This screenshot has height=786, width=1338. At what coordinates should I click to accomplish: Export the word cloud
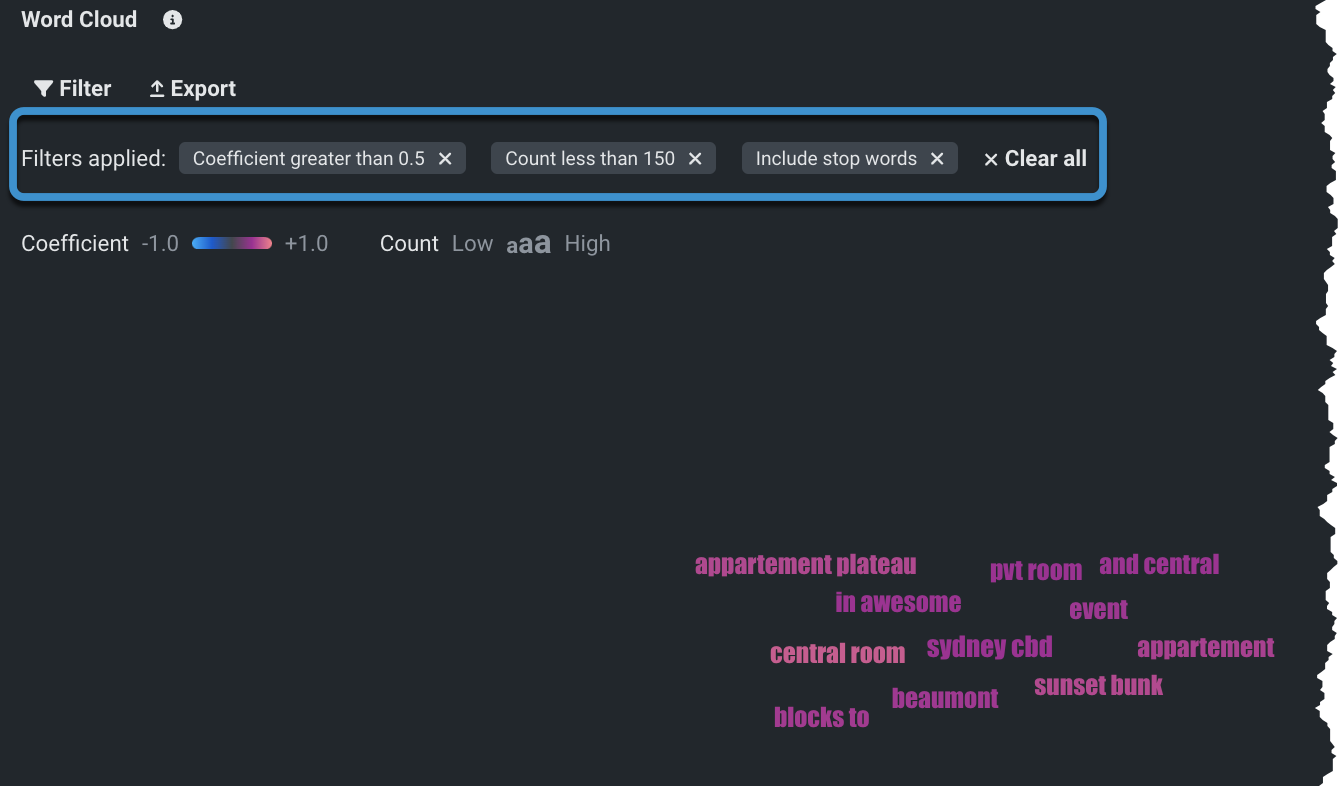pos(192,89)
